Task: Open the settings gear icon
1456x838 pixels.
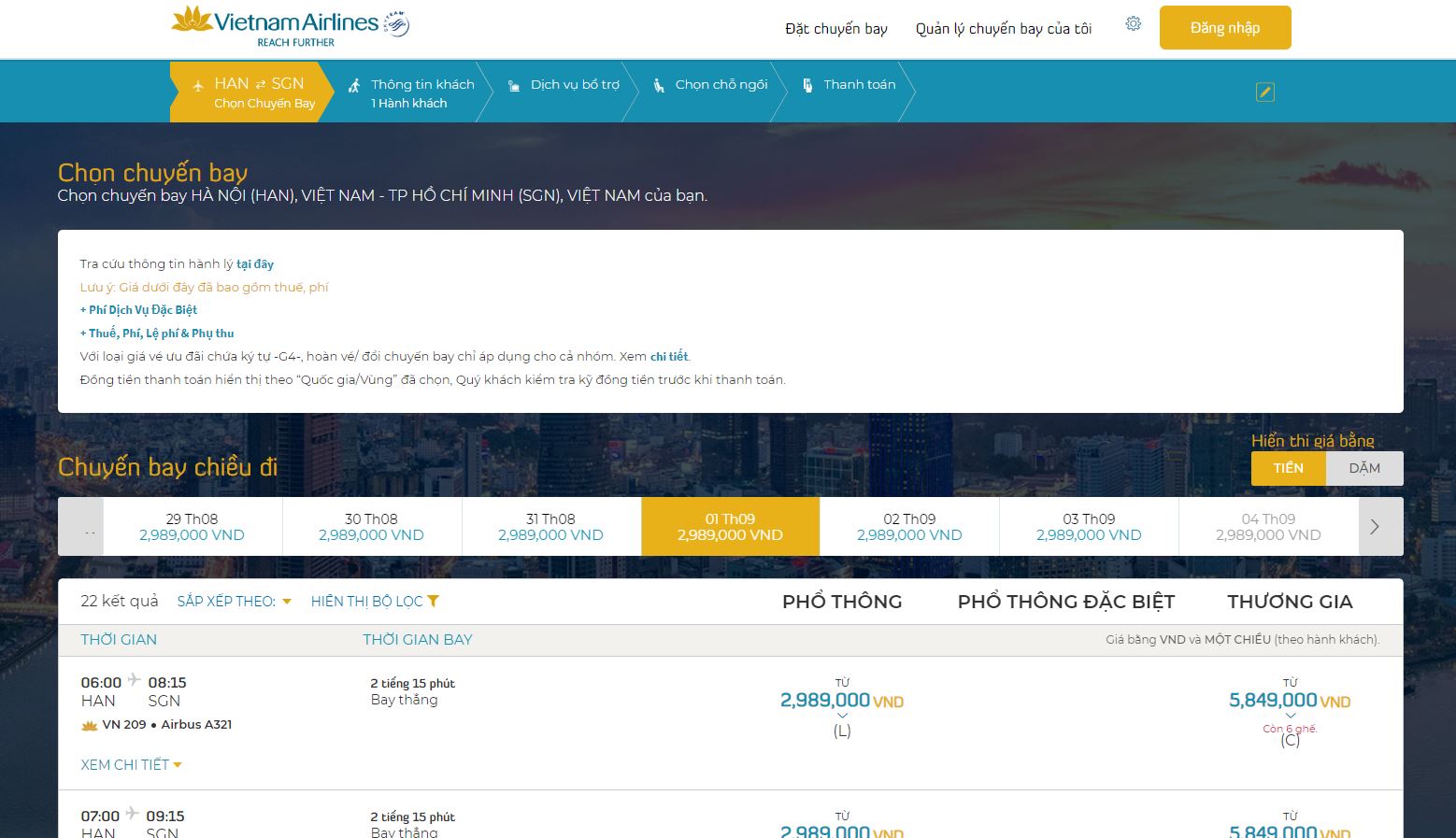Action: point(1133,23)
